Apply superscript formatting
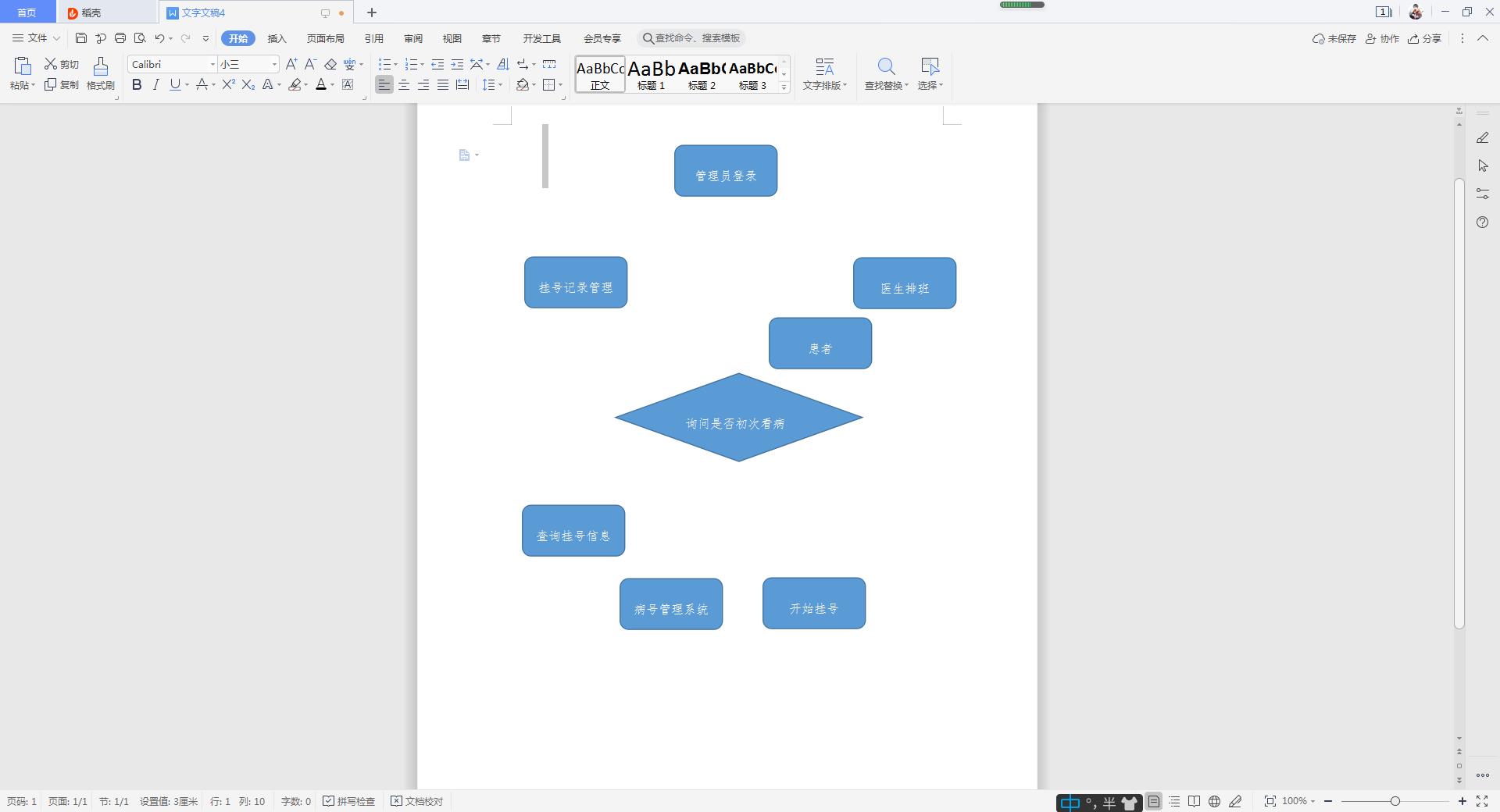Image resolution: width=1500 pixels, height=812 pixels. point(228,85)
